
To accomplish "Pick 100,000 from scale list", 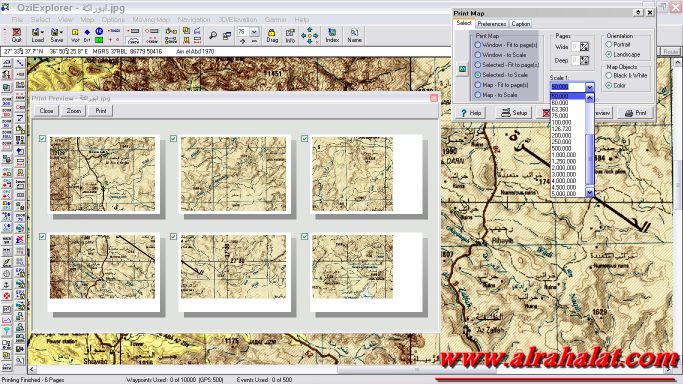I will (561, 122).
